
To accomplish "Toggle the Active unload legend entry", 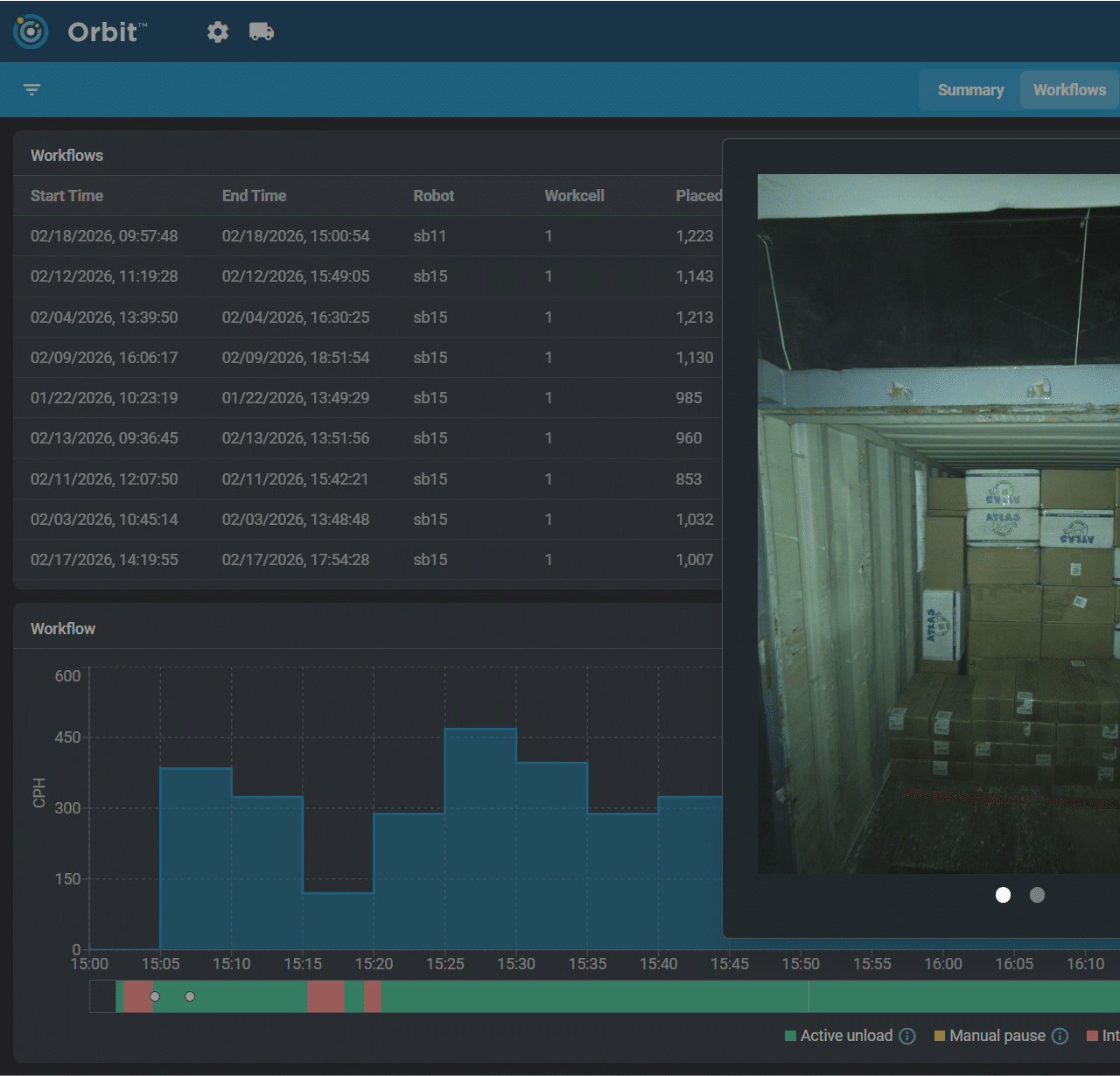I will point(842,1036).
